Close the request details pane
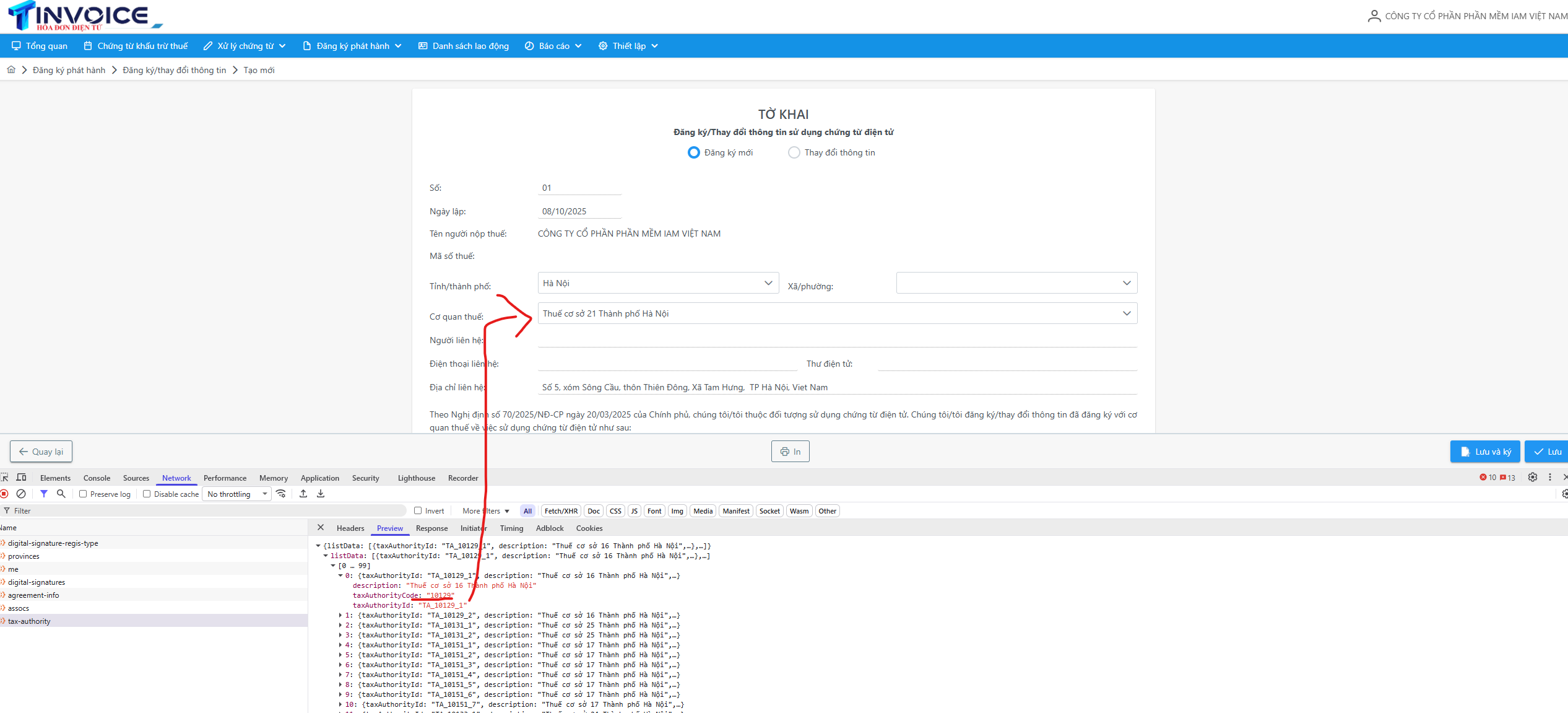This screenshot has width=1568, height=713. click(321, 528)
